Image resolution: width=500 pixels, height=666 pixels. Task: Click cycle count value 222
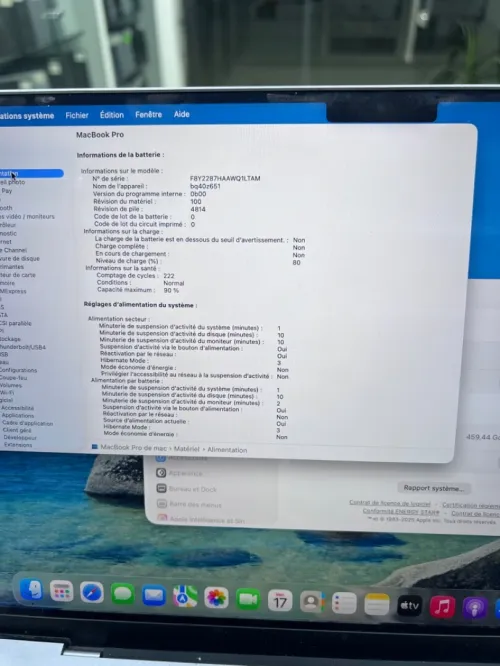click(169, 276)
